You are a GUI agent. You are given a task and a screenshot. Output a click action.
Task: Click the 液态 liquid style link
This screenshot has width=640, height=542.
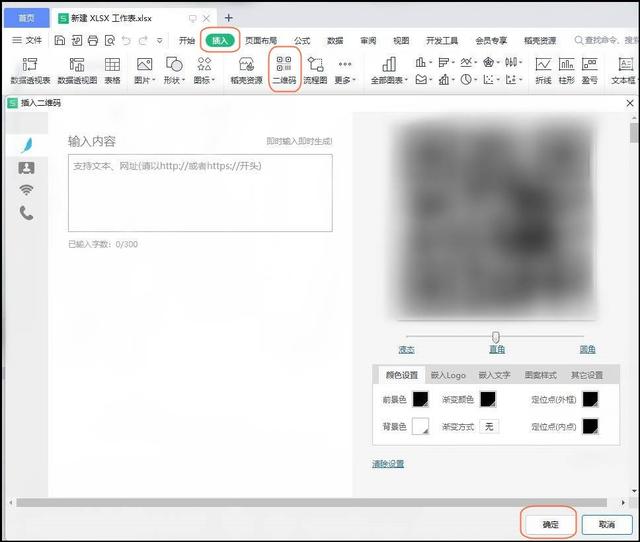click(x=407, y=349)
